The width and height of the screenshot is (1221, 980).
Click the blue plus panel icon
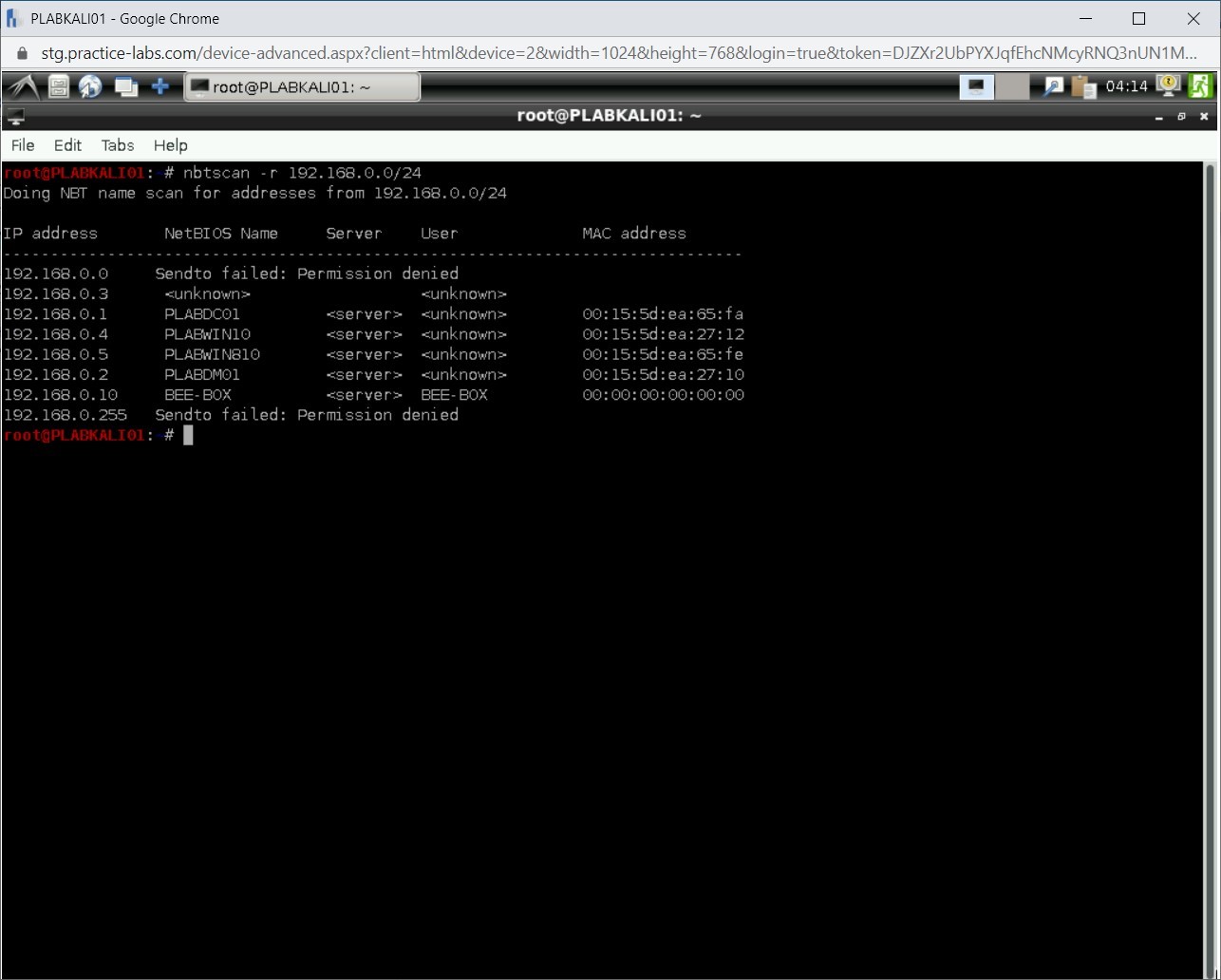click(x=160, y=87)
